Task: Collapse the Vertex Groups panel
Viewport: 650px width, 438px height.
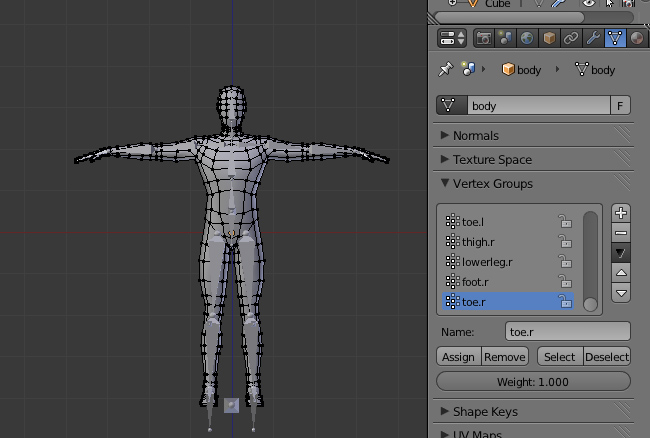Action: [x=487, y=184]
